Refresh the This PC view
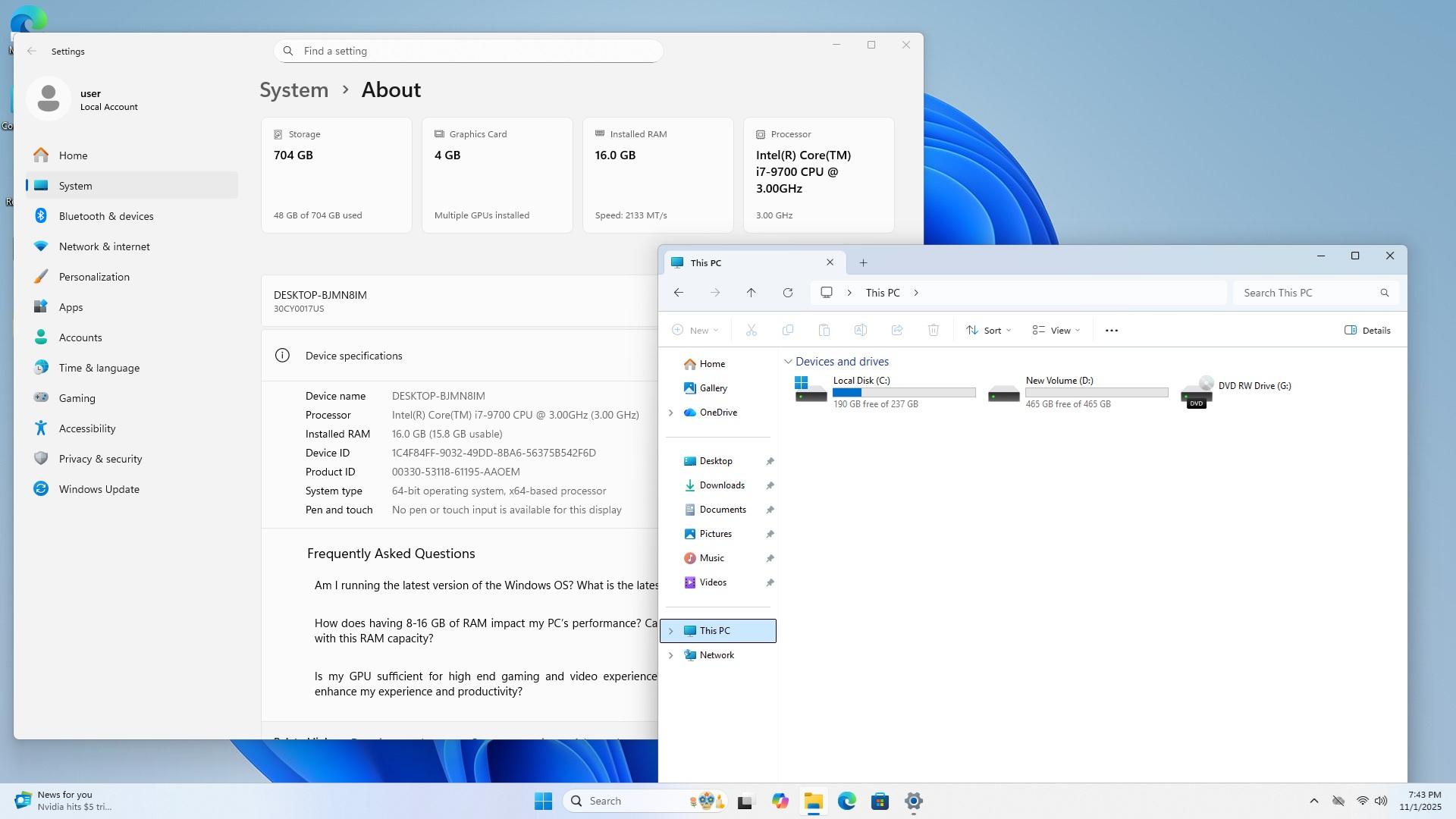 [788, 293]
